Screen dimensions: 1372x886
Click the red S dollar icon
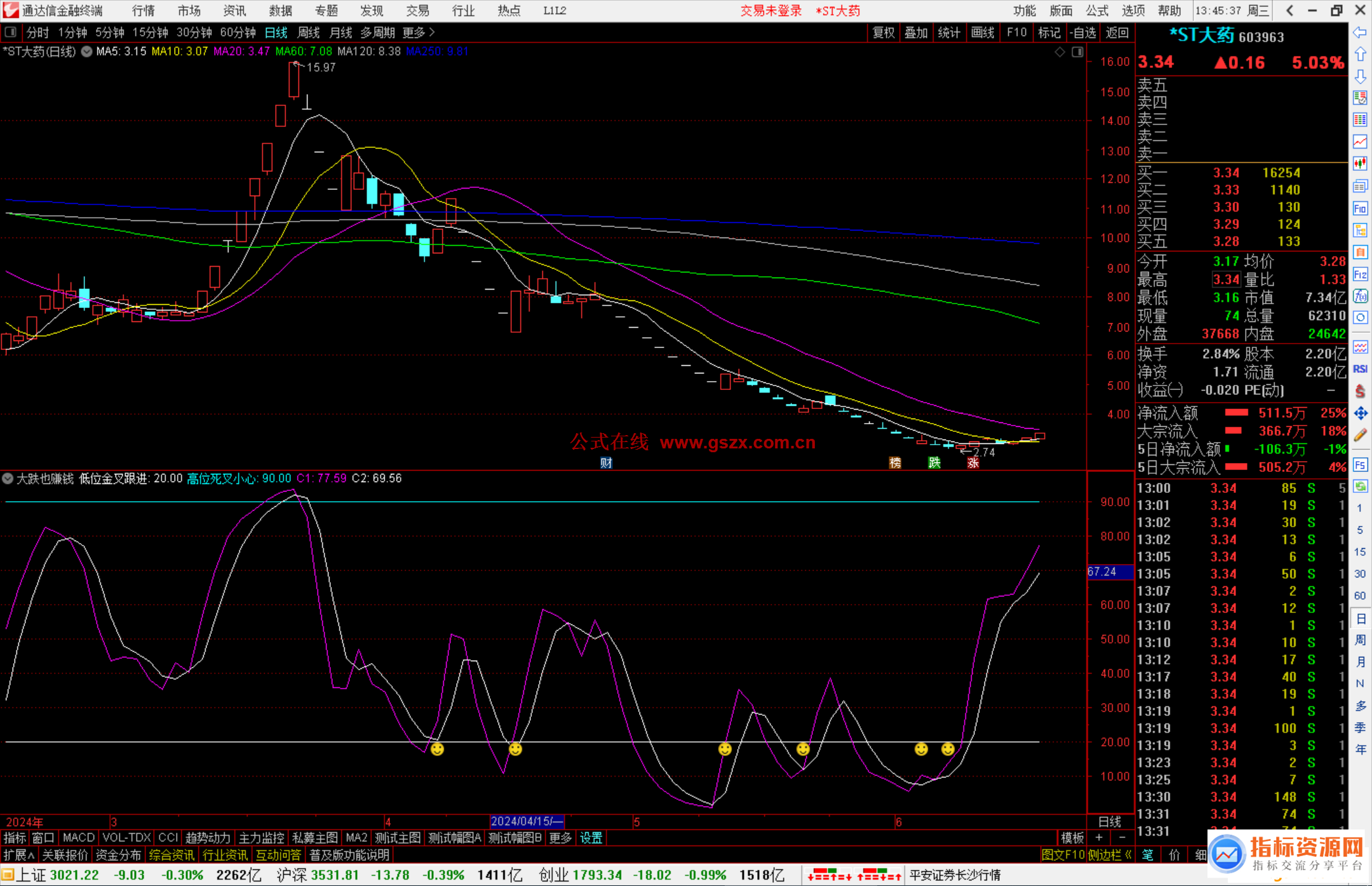click(x=1360, y=391)
